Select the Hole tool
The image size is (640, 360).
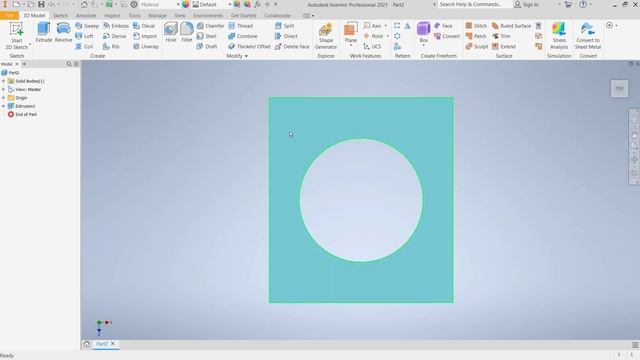171,33
